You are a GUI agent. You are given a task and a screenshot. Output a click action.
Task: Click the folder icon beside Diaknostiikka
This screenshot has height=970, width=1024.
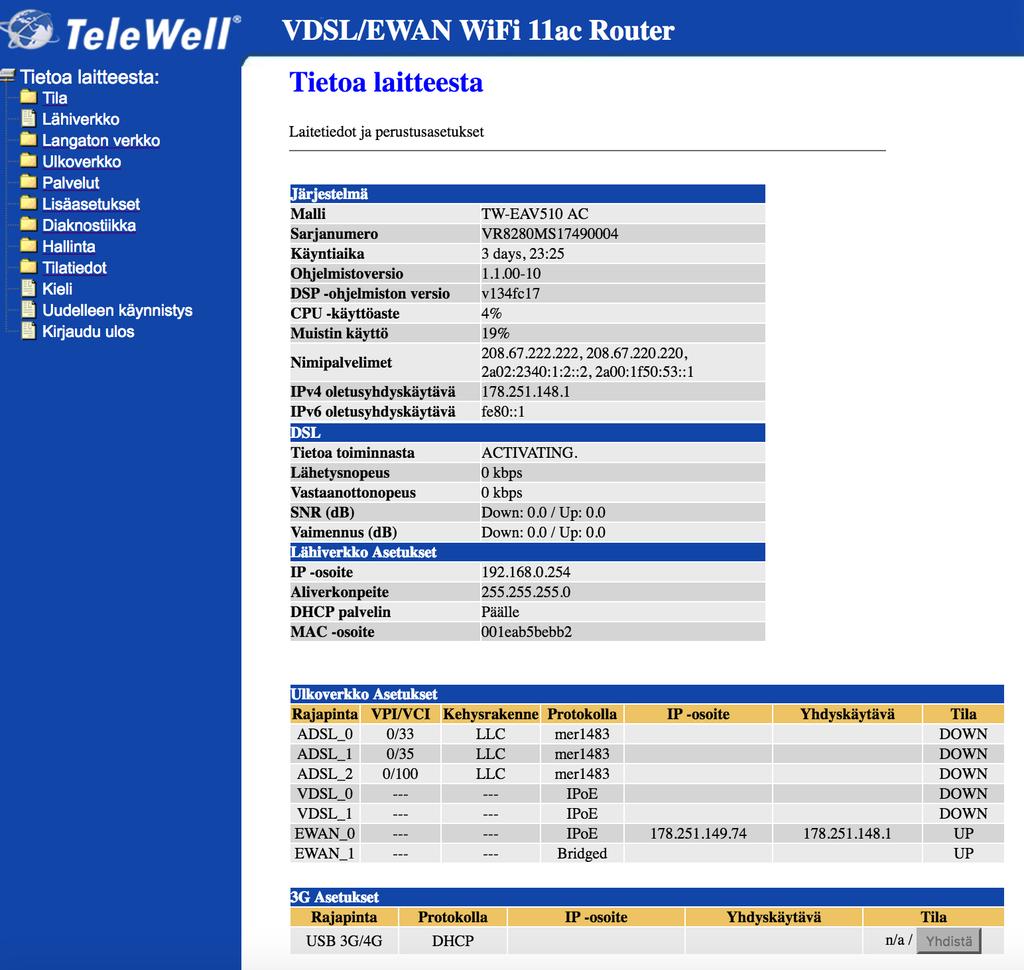click(x=28, y=225)
